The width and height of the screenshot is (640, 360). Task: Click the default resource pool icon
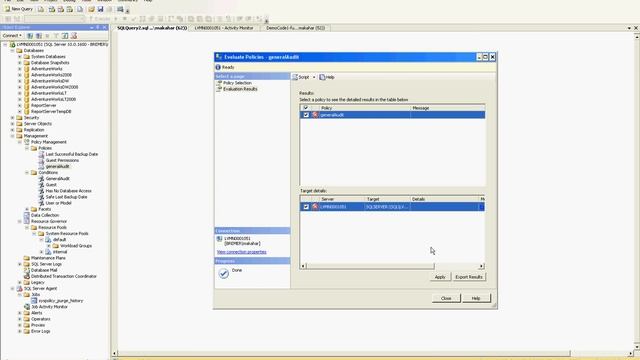pyautogui.click(x=48, y=240)
